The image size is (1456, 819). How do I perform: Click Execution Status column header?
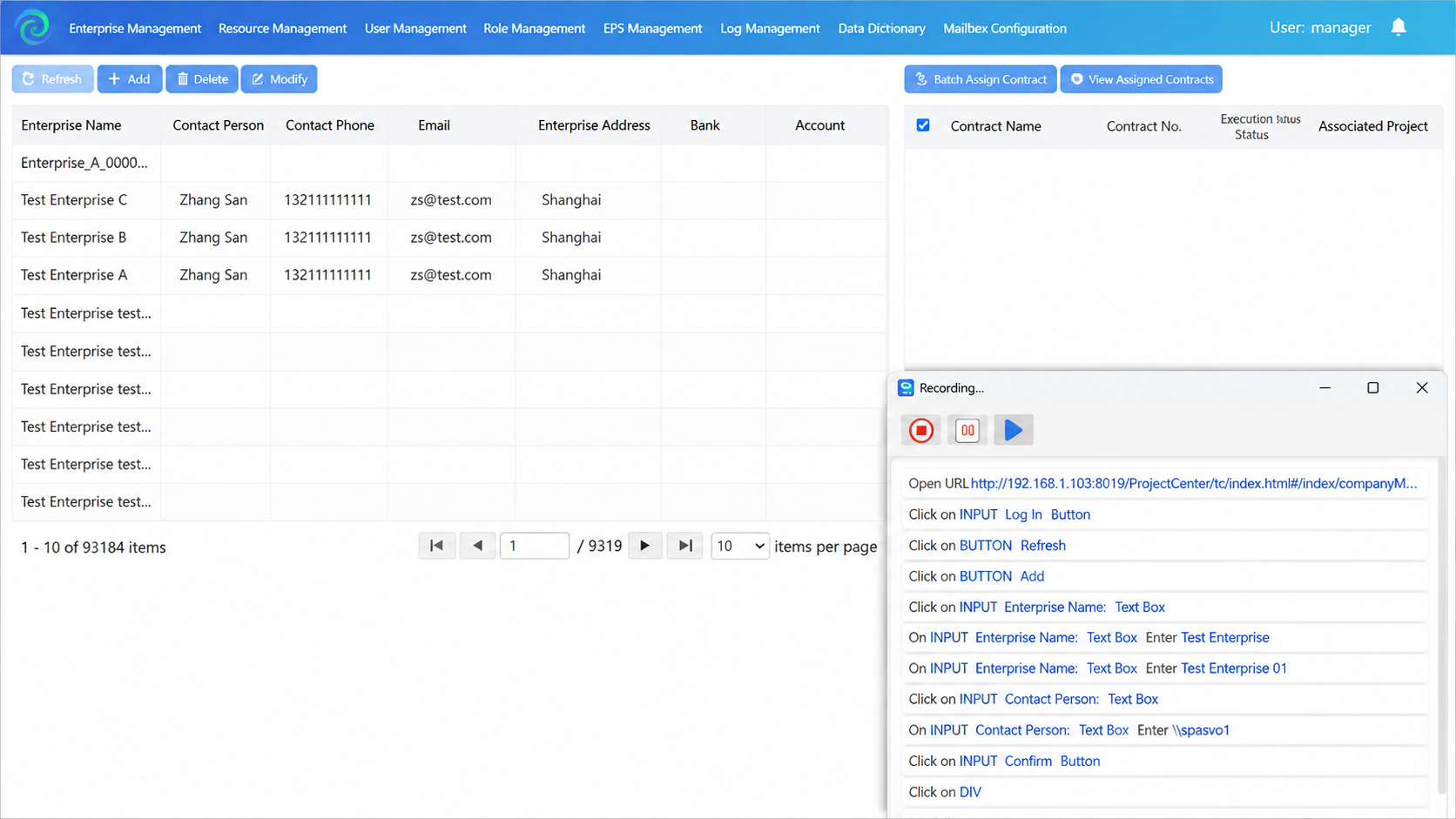1260,126
